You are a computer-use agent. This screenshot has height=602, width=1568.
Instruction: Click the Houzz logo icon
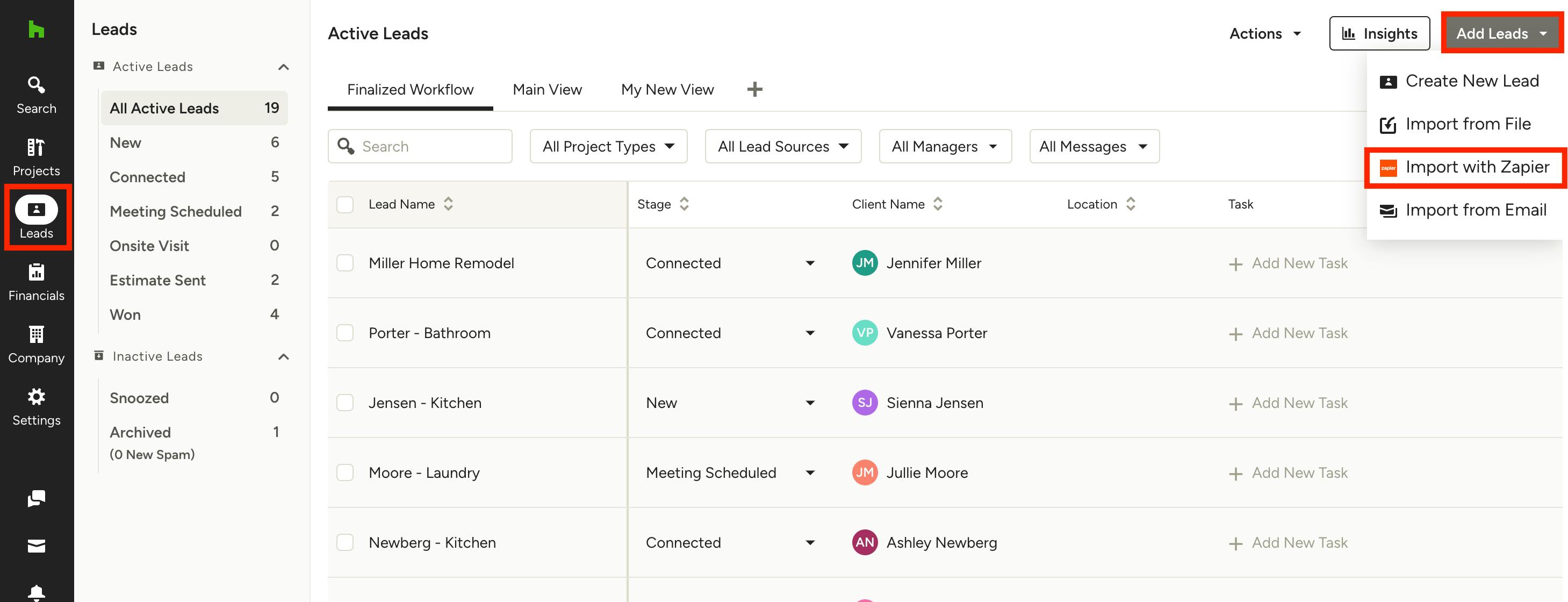click(x=36, y=29)
